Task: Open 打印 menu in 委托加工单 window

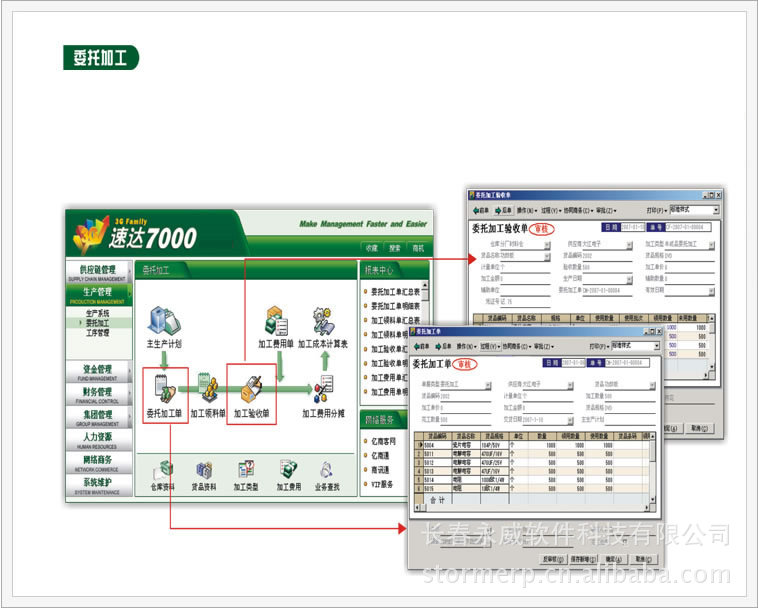Action: point(598,347)
